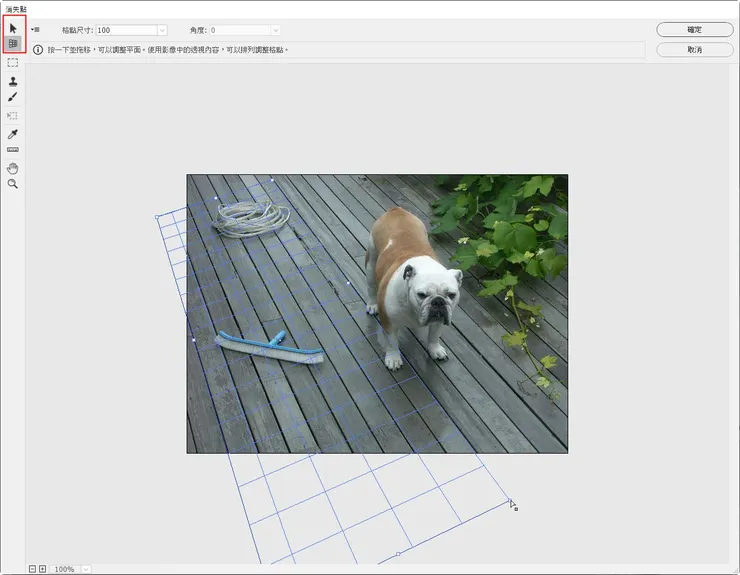
Task: Pick the Stamp tool
Action: tap(13, 81)
